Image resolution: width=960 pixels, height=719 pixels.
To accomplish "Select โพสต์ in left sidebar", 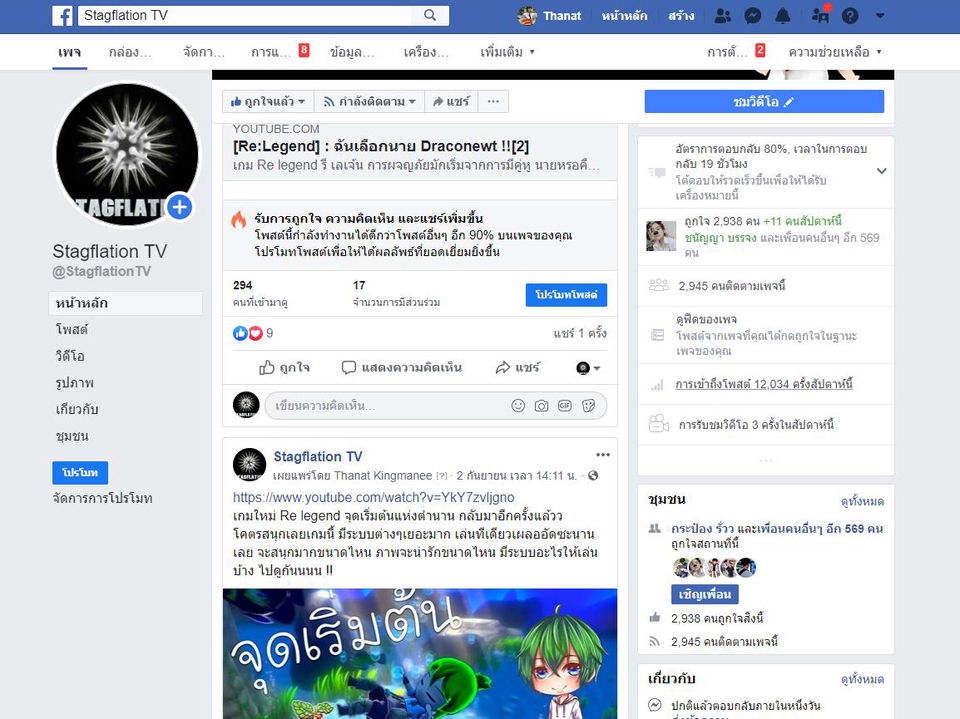I will [72, 329].
